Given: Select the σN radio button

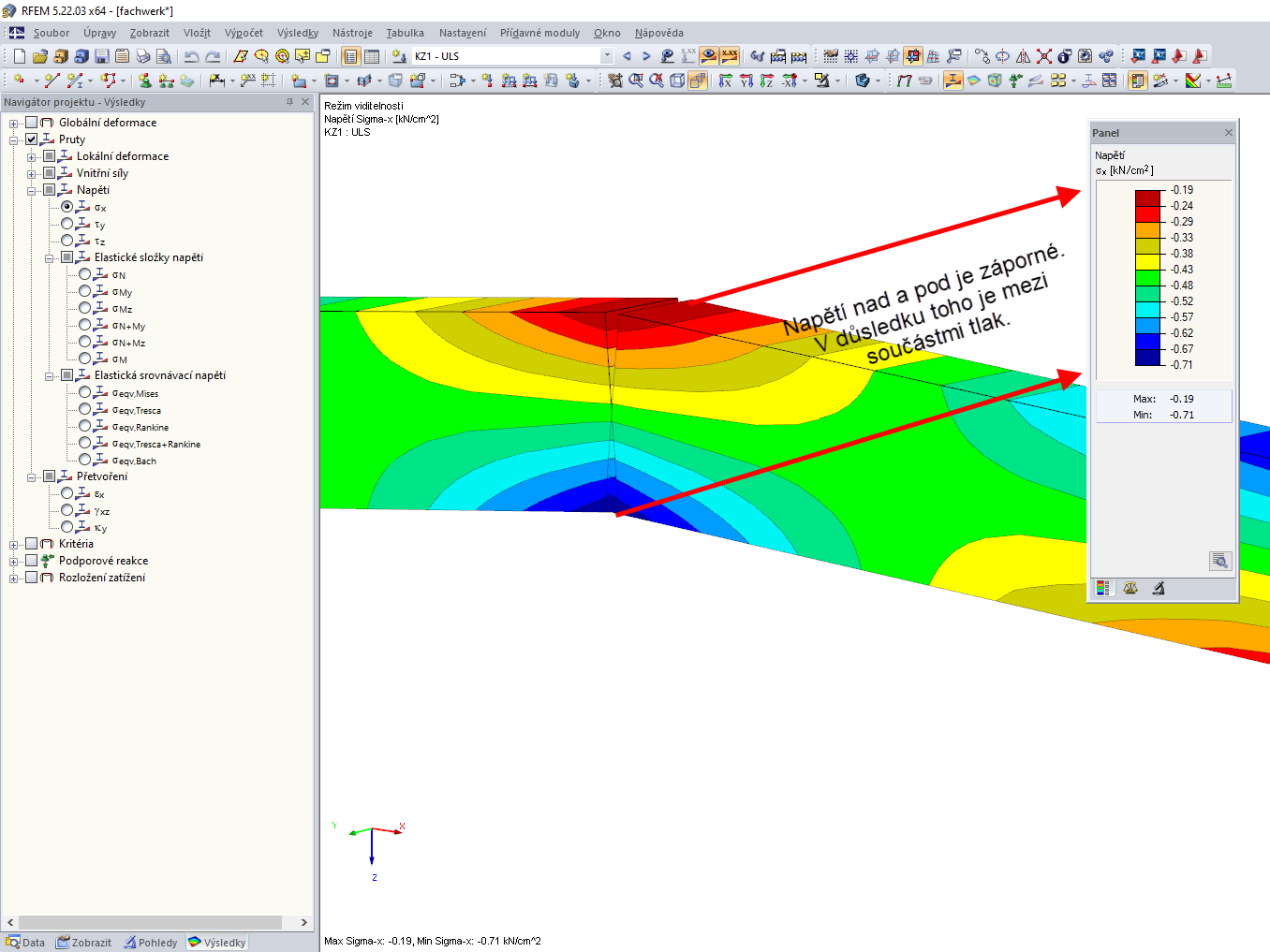Looking at the screenshot, I should click(85, 274).
